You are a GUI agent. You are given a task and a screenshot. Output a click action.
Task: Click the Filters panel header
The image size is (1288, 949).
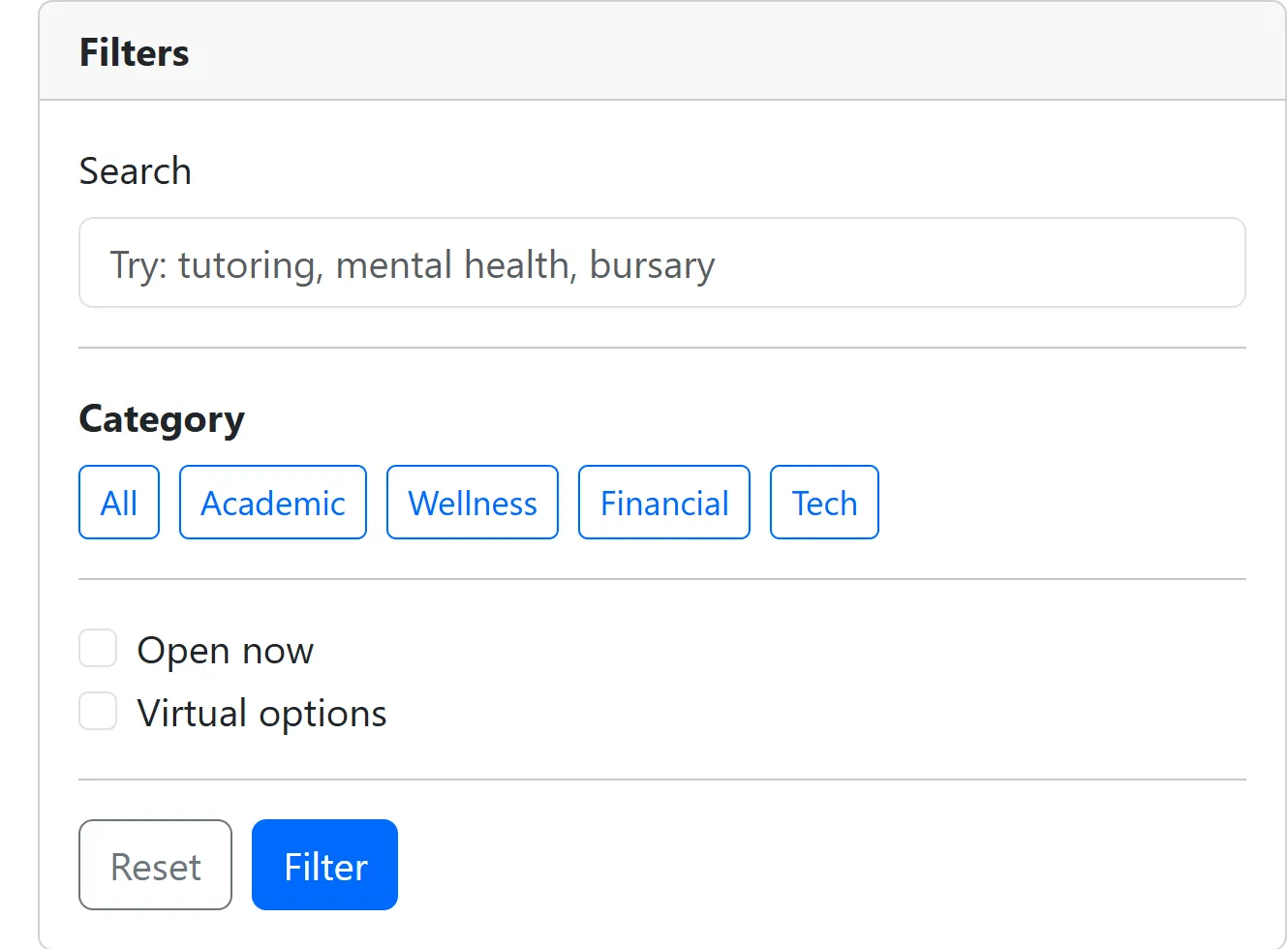click(134, 53)
